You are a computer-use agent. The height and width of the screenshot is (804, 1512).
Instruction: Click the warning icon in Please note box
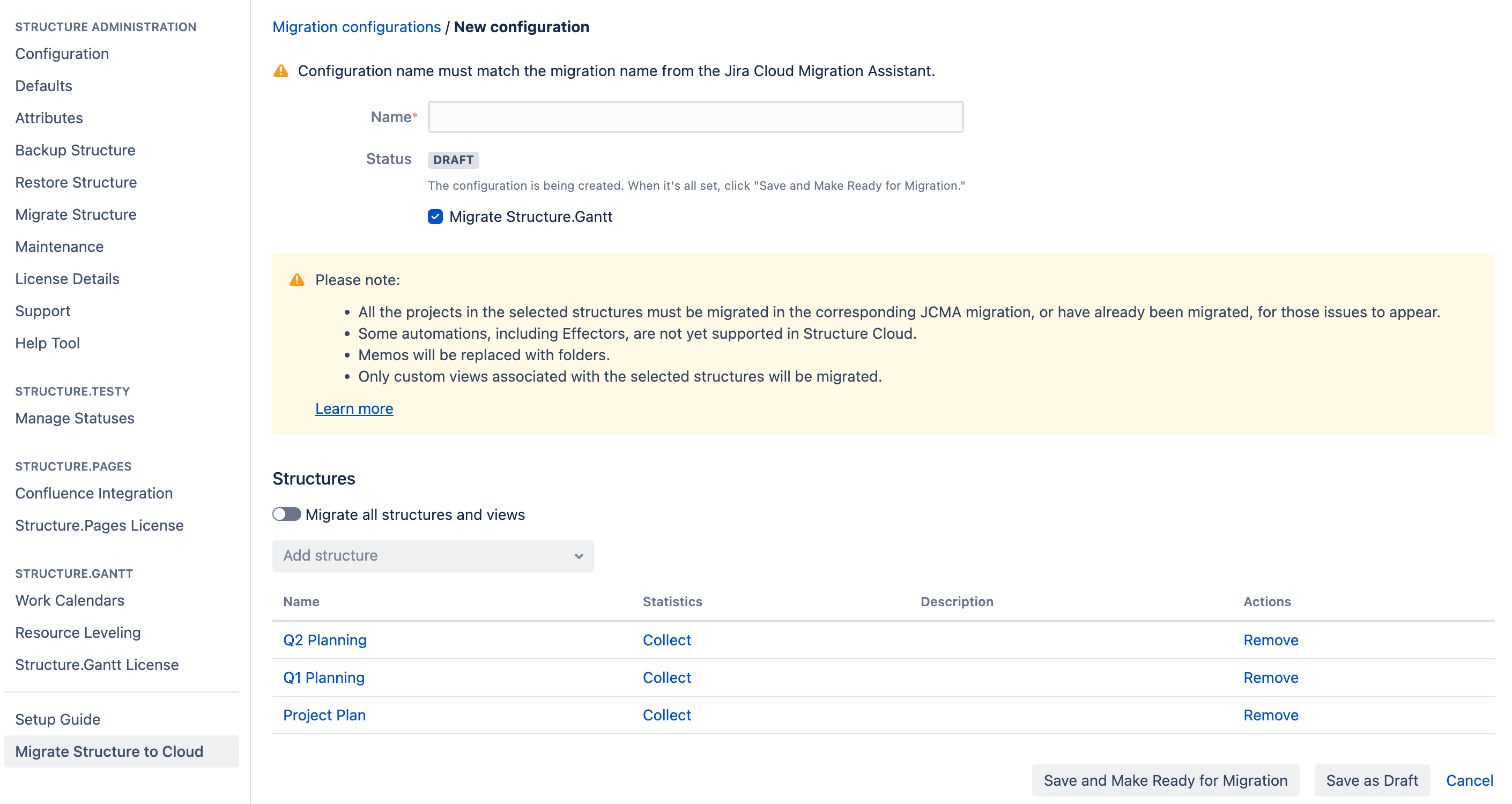298,280
